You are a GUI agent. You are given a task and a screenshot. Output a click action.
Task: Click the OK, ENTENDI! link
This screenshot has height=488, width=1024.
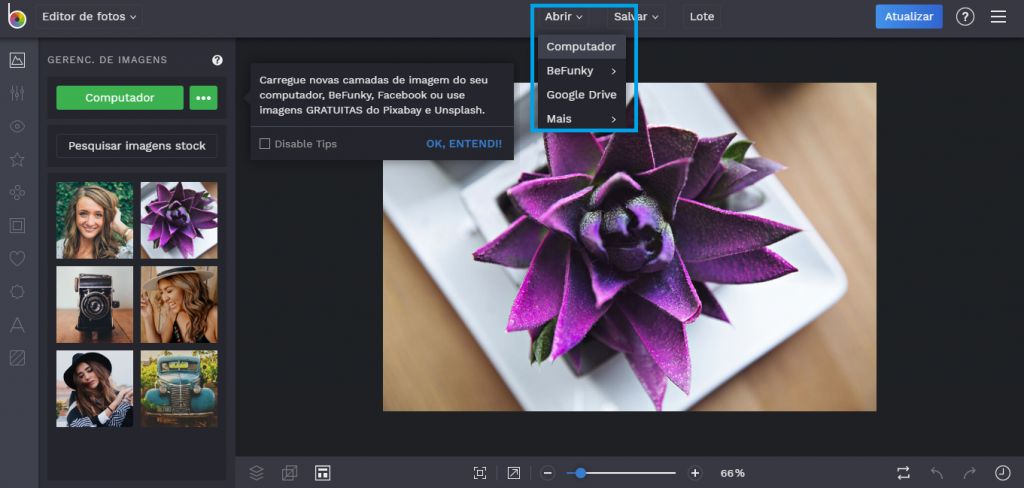(464, 144)
